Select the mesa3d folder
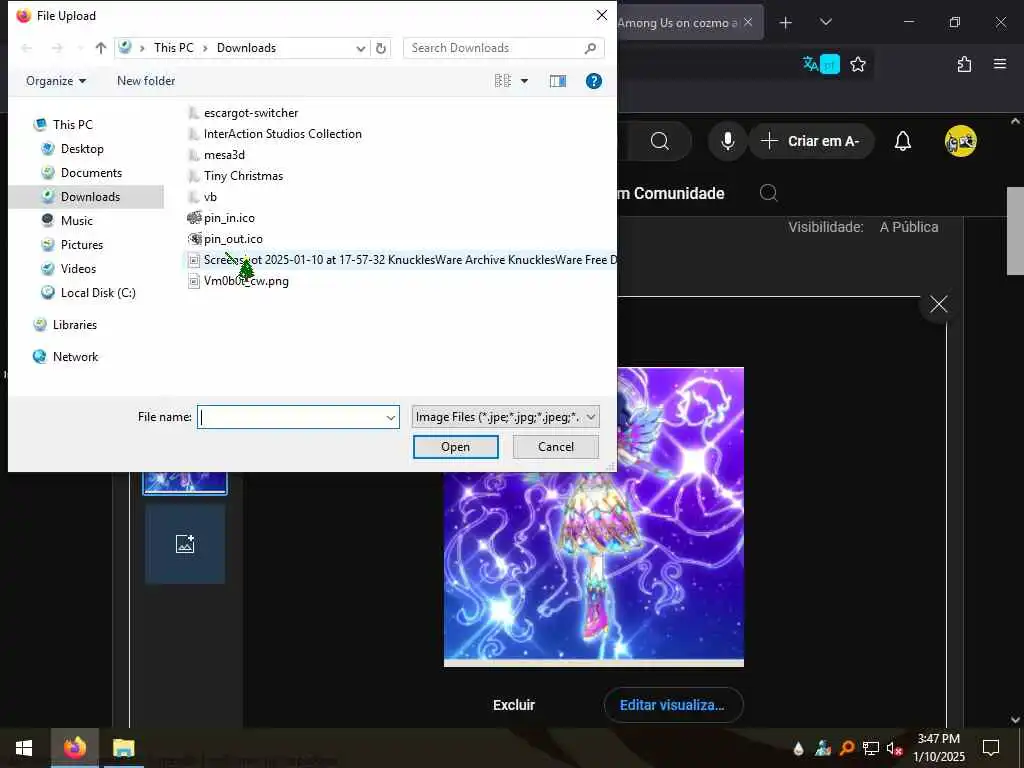The width and height of the screenshot is (1024, 768). point(224,155)
